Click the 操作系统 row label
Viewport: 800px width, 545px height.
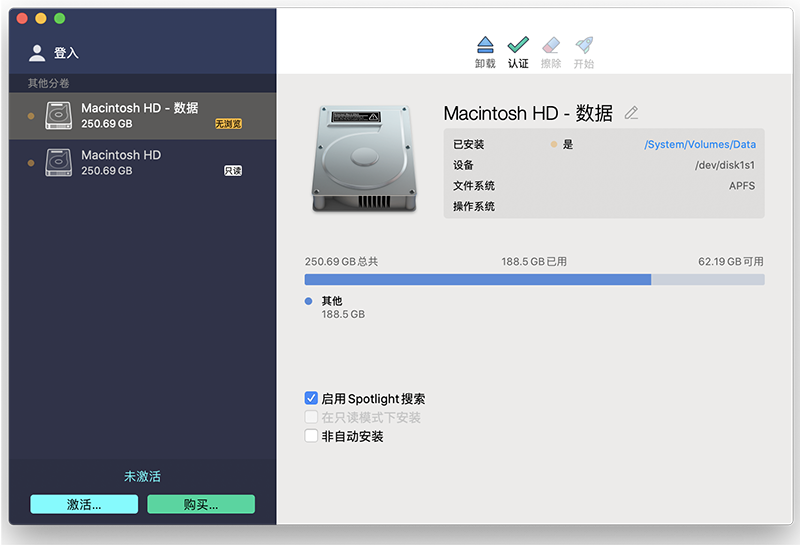[474, 206]
